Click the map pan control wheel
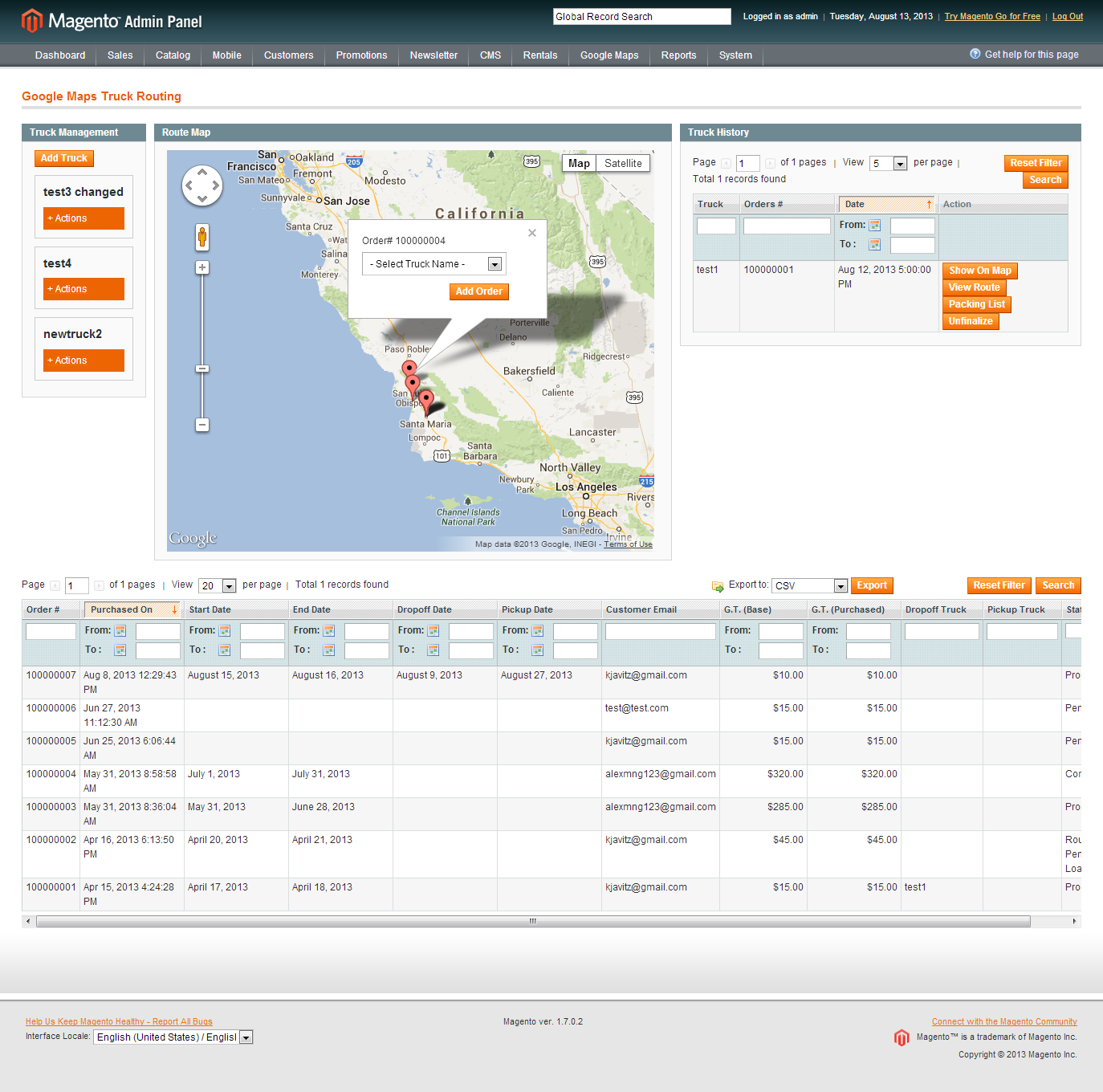 click(202, 185)
